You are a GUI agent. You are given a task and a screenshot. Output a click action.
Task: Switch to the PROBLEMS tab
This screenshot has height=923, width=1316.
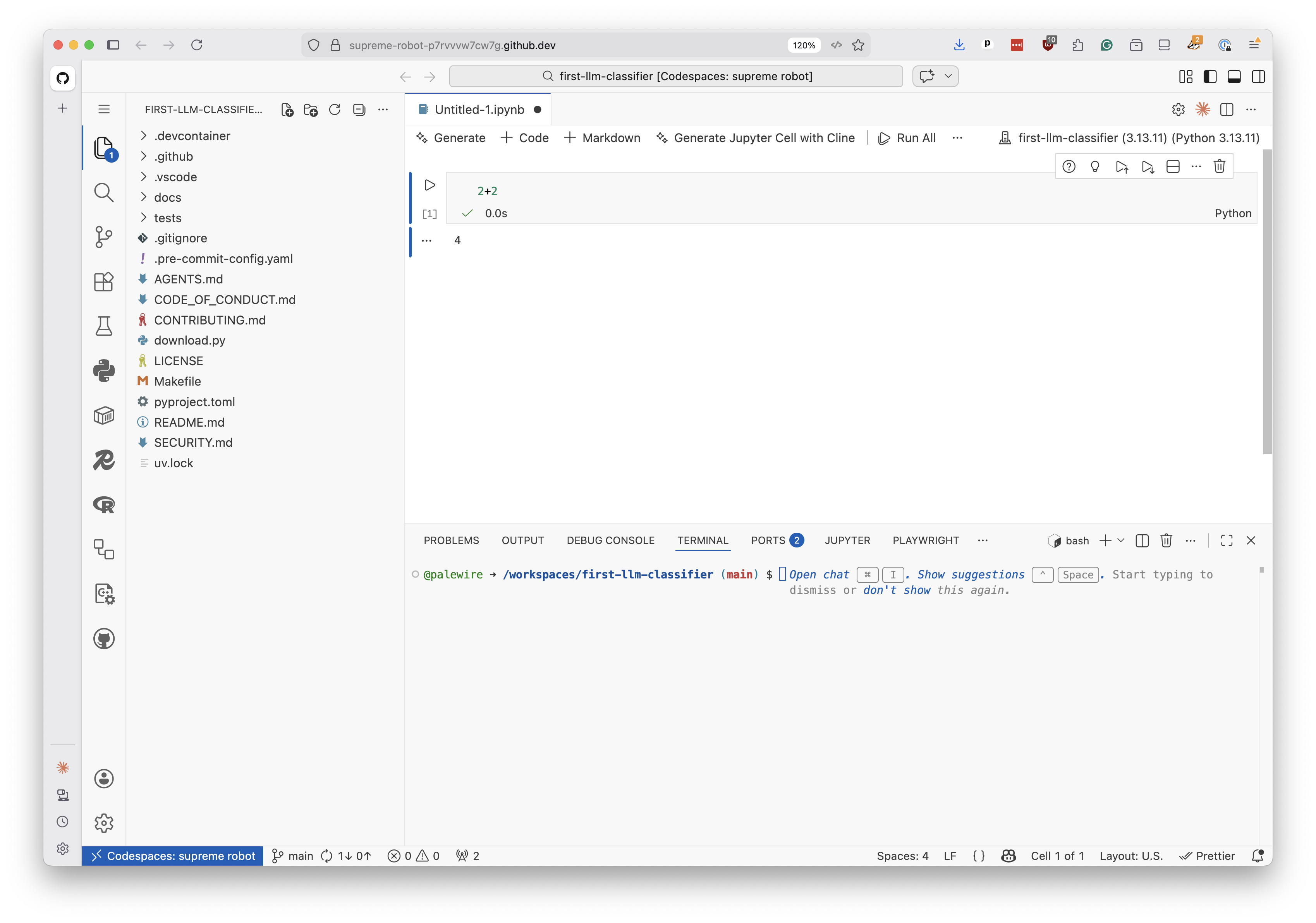pyautogui.click(x=451, y=540)
